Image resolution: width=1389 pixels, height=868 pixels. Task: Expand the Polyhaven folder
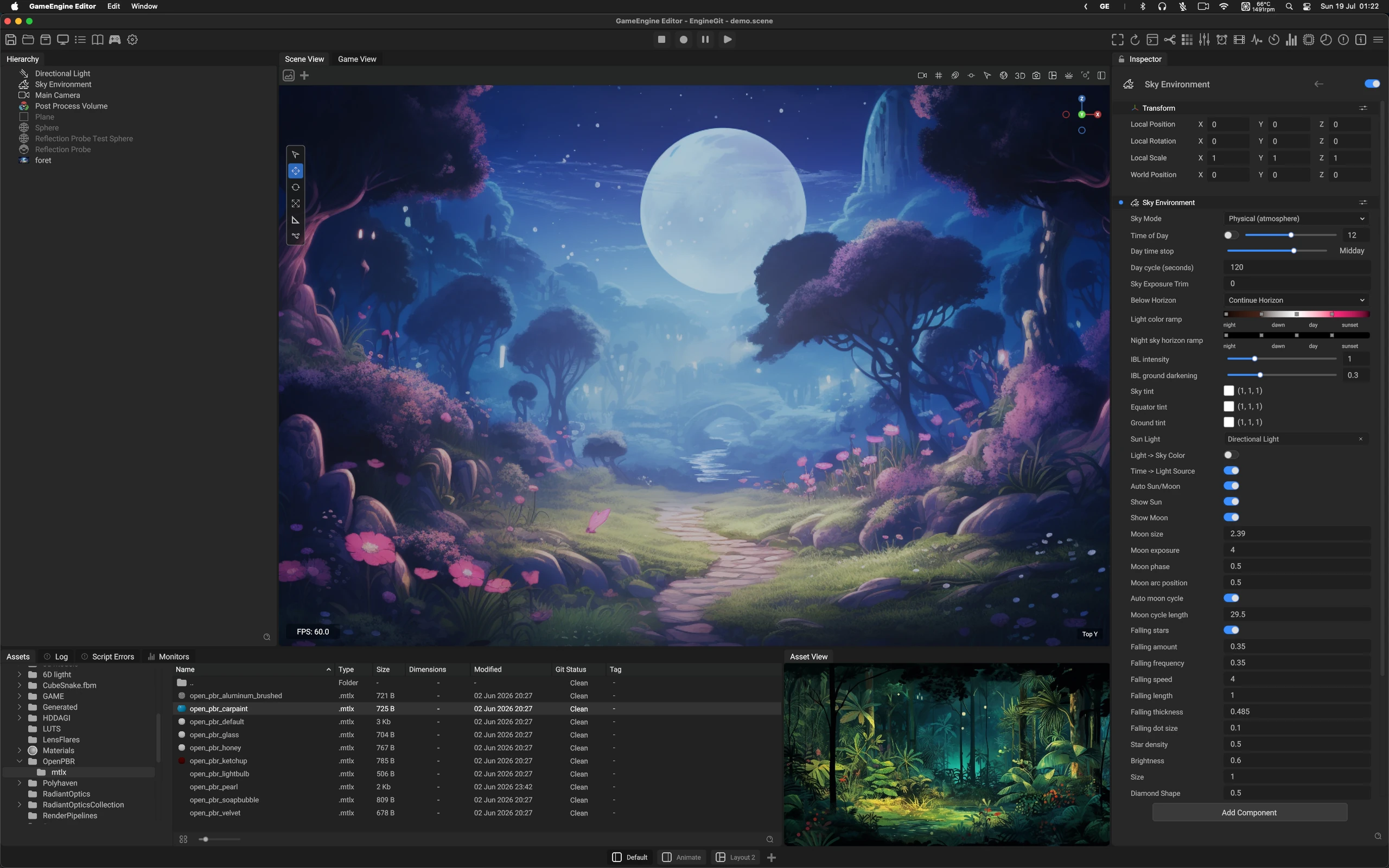[19, 783]
